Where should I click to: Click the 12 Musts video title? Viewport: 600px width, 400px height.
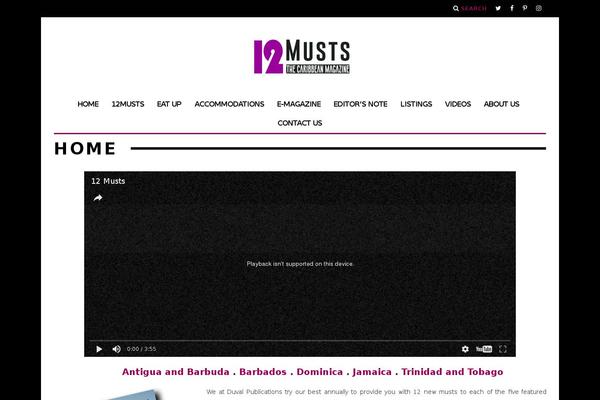coord(108,181)
